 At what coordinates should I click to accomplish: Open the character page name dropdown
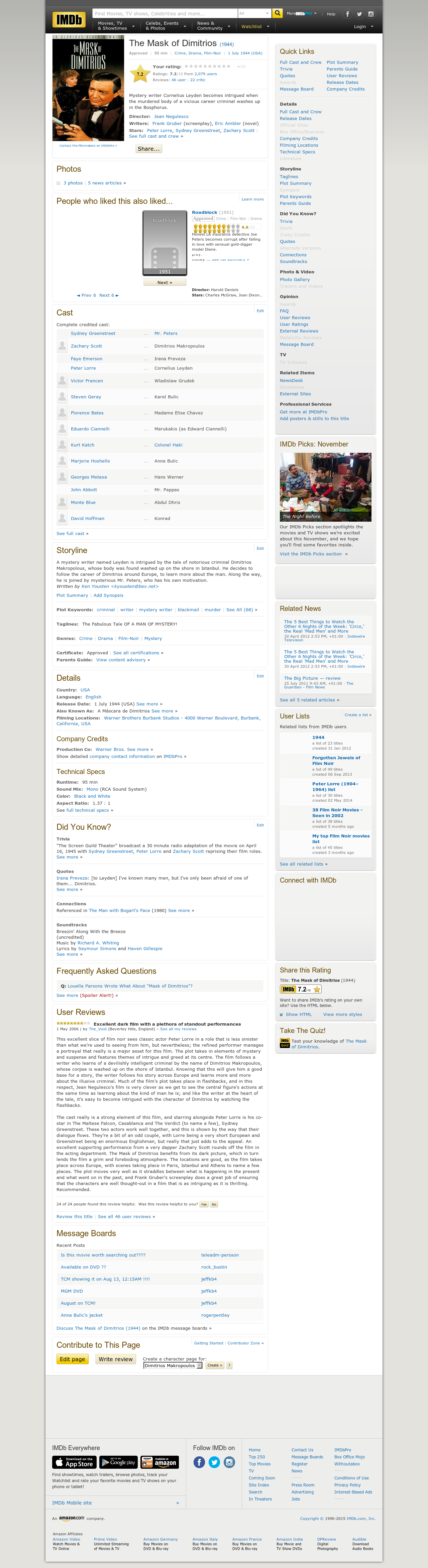172,1365
